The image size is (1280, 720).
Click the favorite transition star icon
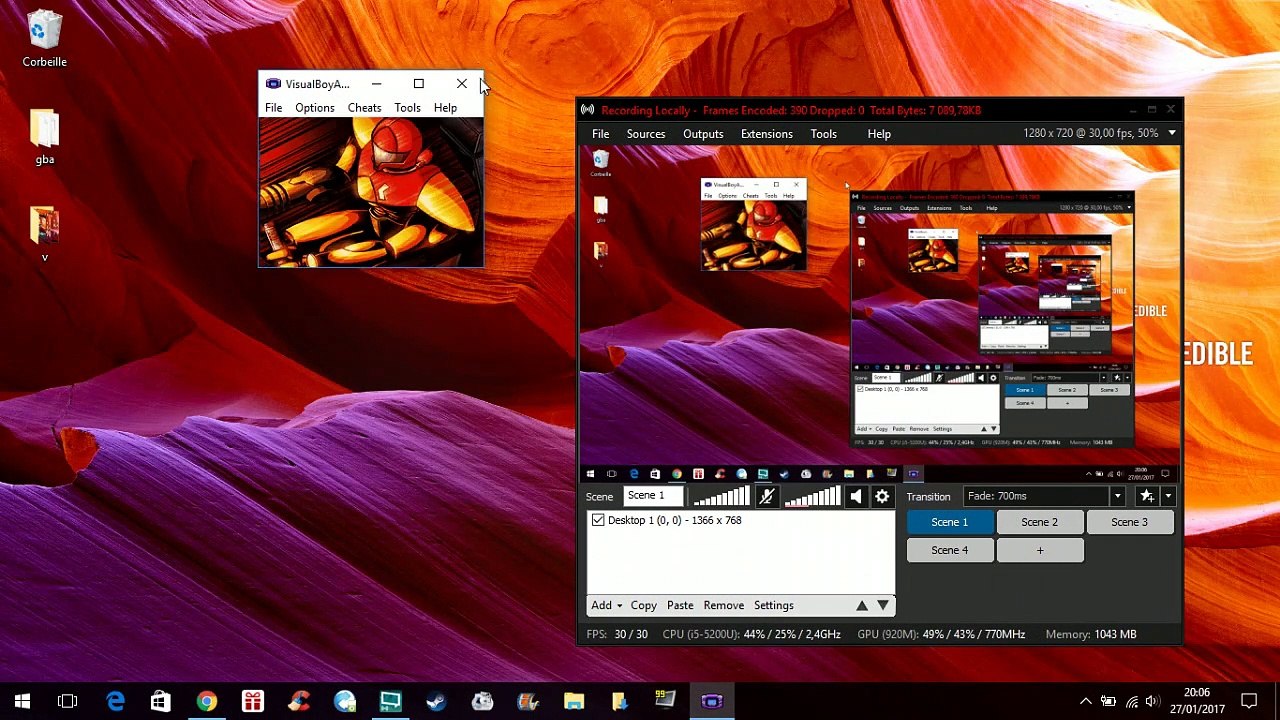click(1147, 496)
